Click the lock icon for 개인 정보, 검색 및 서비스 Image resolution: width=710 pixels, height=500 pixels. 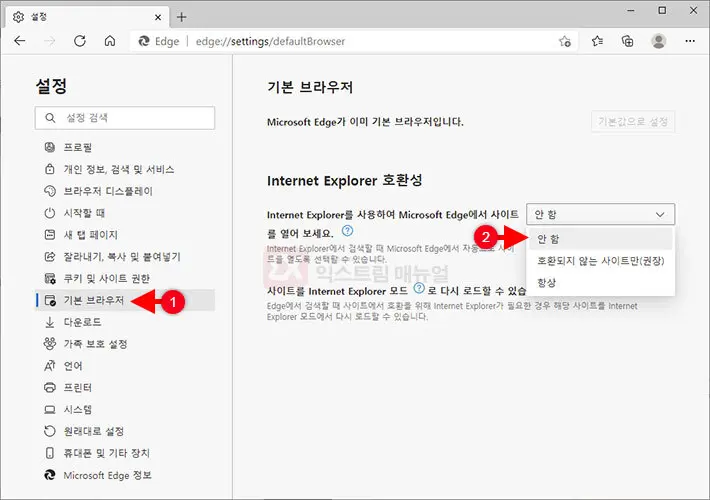tap(50, 169)
